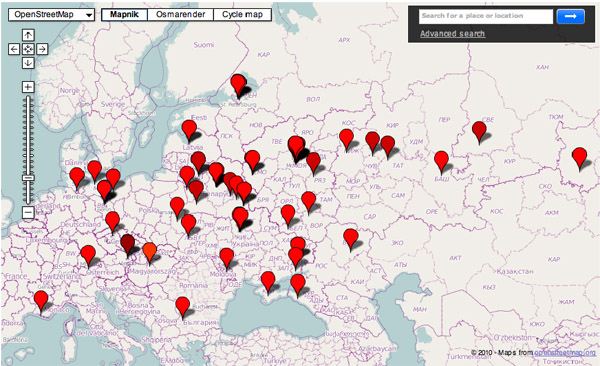600x366 pixels.
Task: Open the OpenStreetMap layer dropdown
Action: (51, 15)
